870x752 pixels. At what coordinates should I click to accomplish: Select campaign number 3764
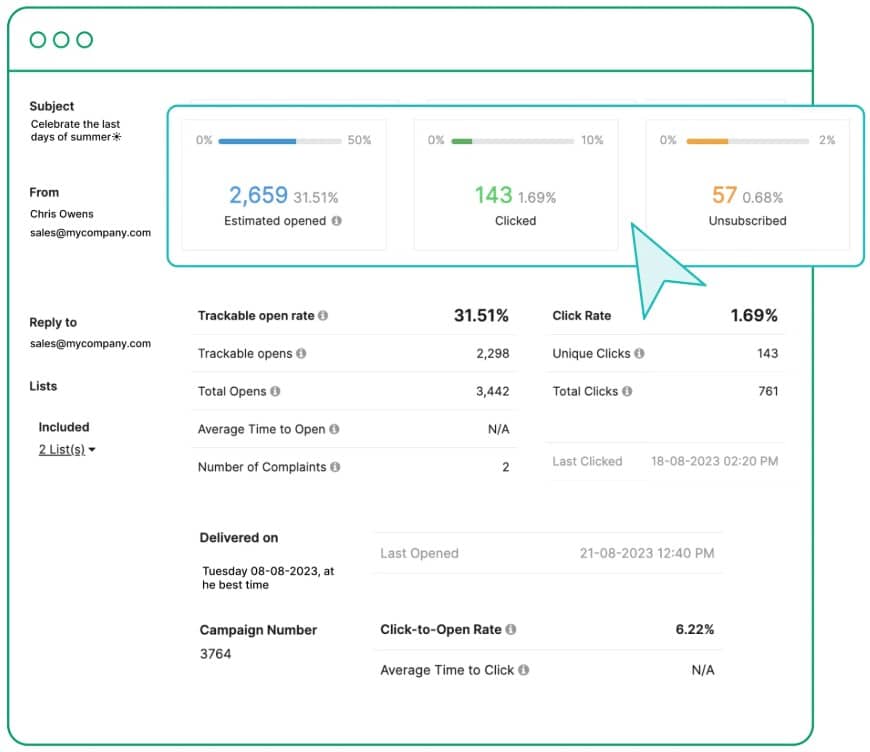(215, 654)
